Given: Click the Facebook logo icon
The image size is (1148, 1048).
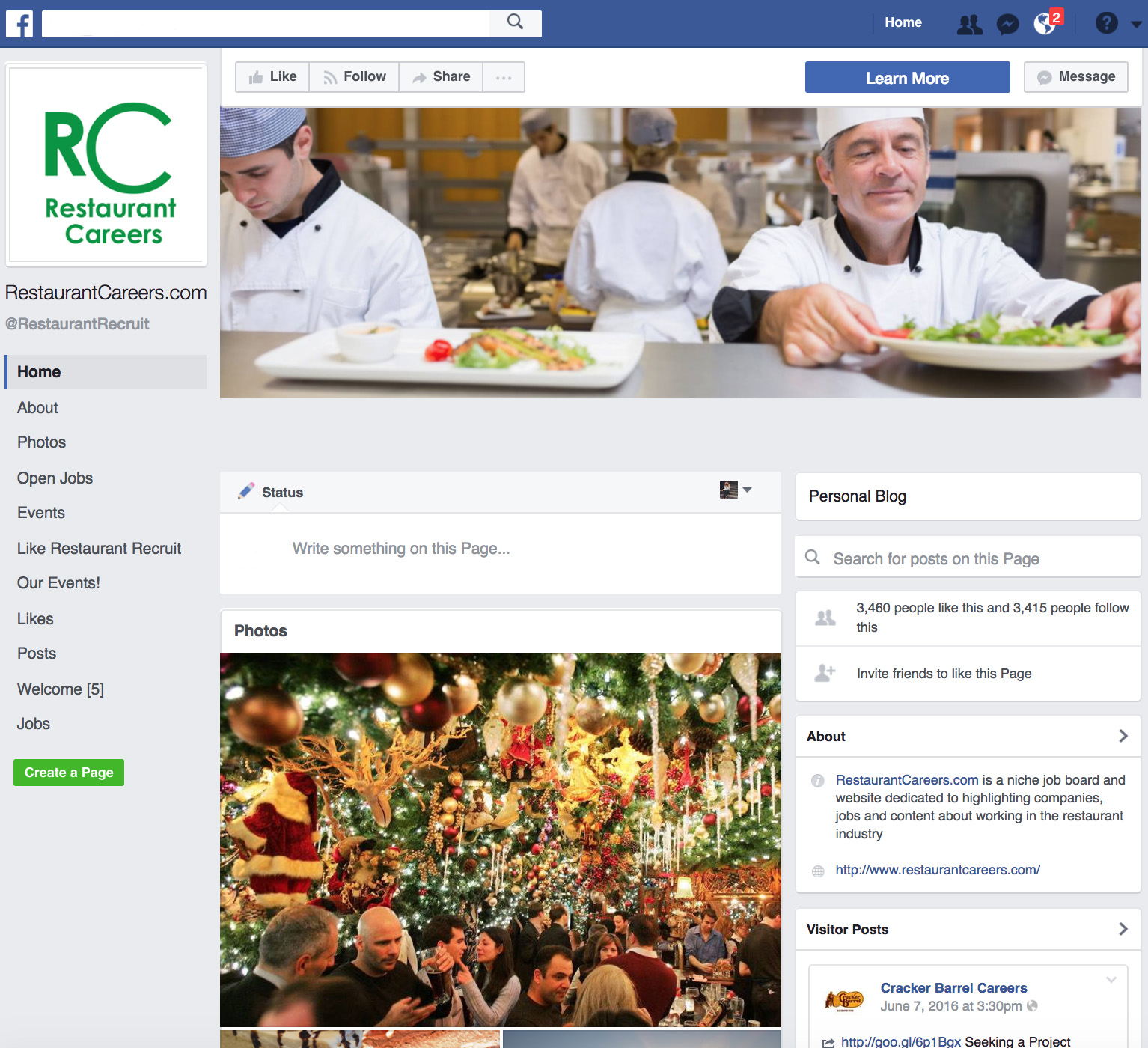Looking at the screenshot, I should (x=19, y=24).
